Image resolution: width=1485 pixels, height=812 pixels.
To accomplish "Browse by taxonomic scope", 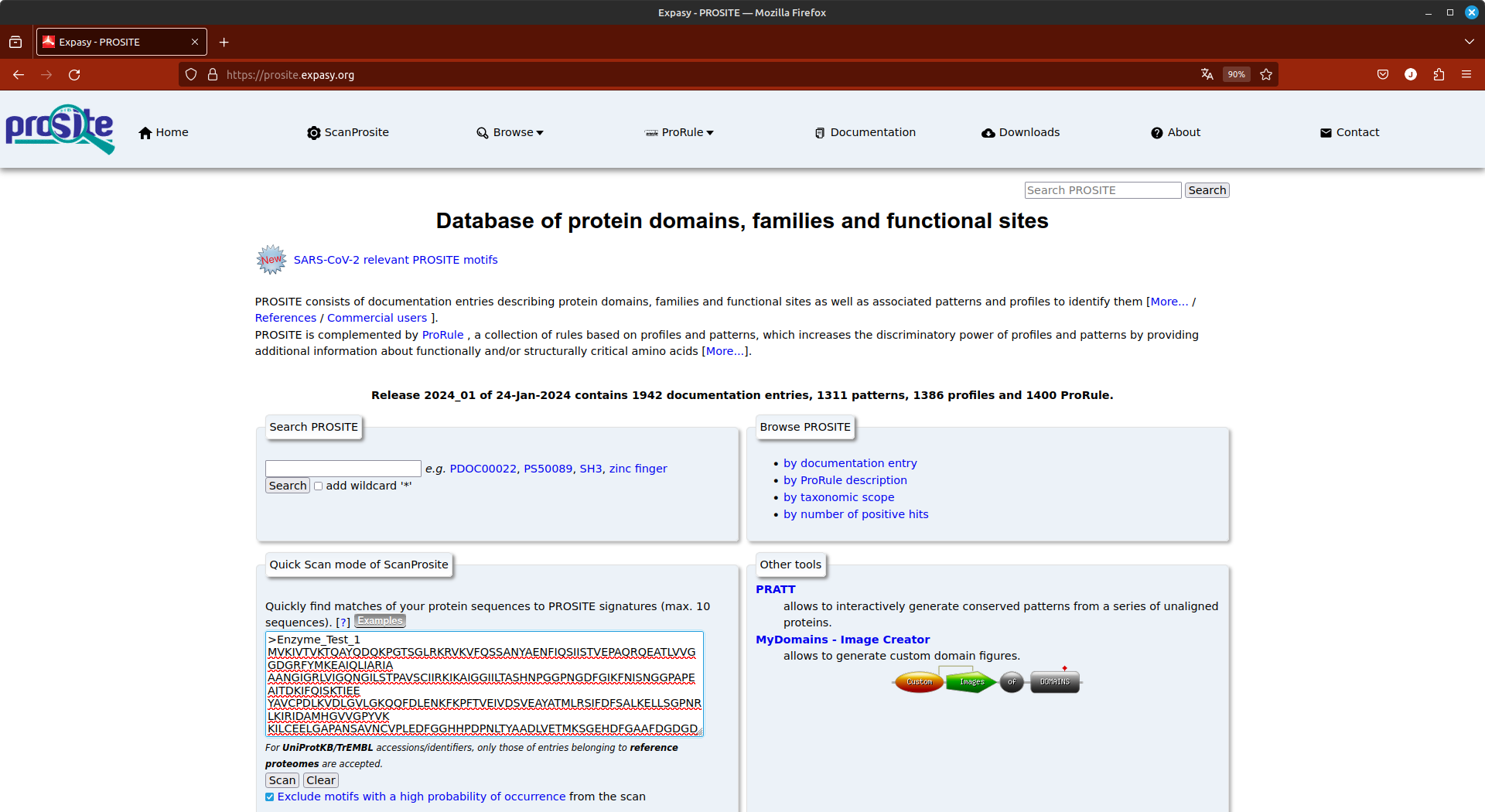I will tap(838, 497).
